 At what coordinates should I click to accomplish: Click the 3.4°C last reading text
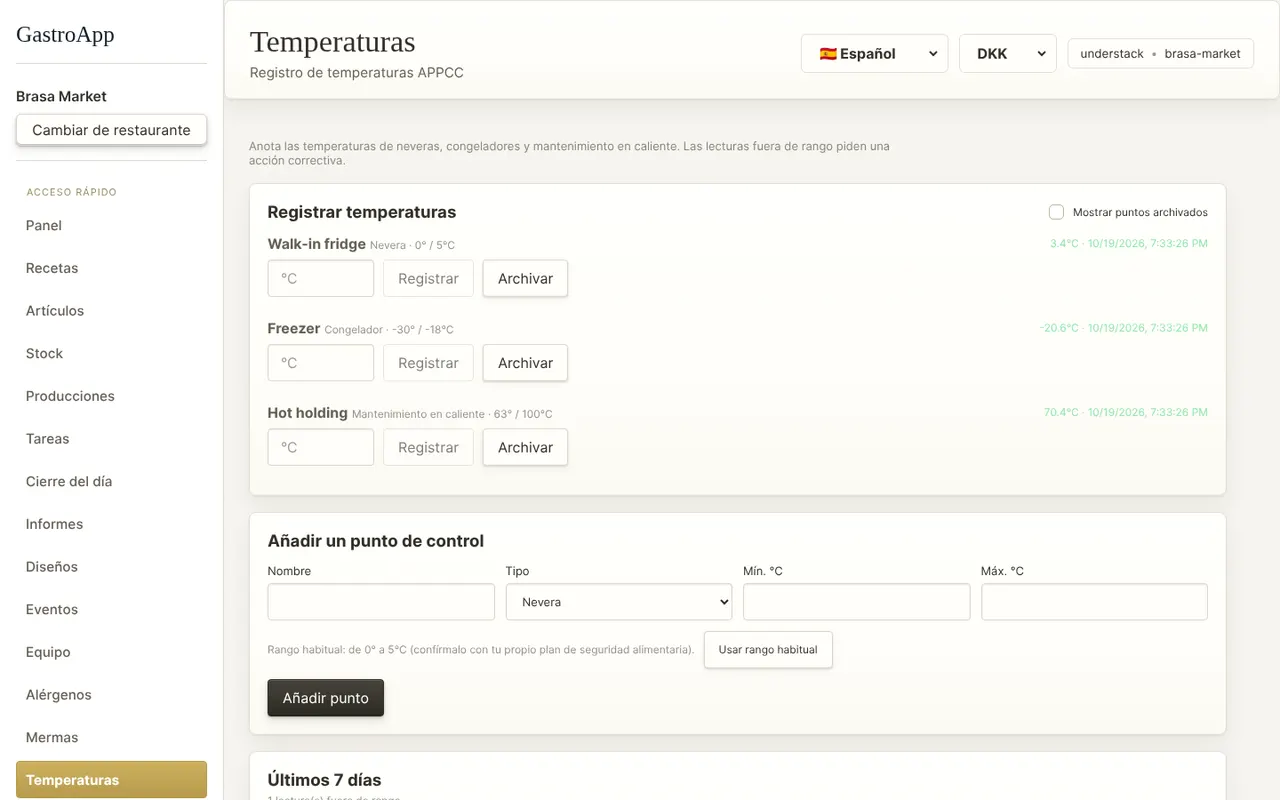click(x=1129, y=244)
